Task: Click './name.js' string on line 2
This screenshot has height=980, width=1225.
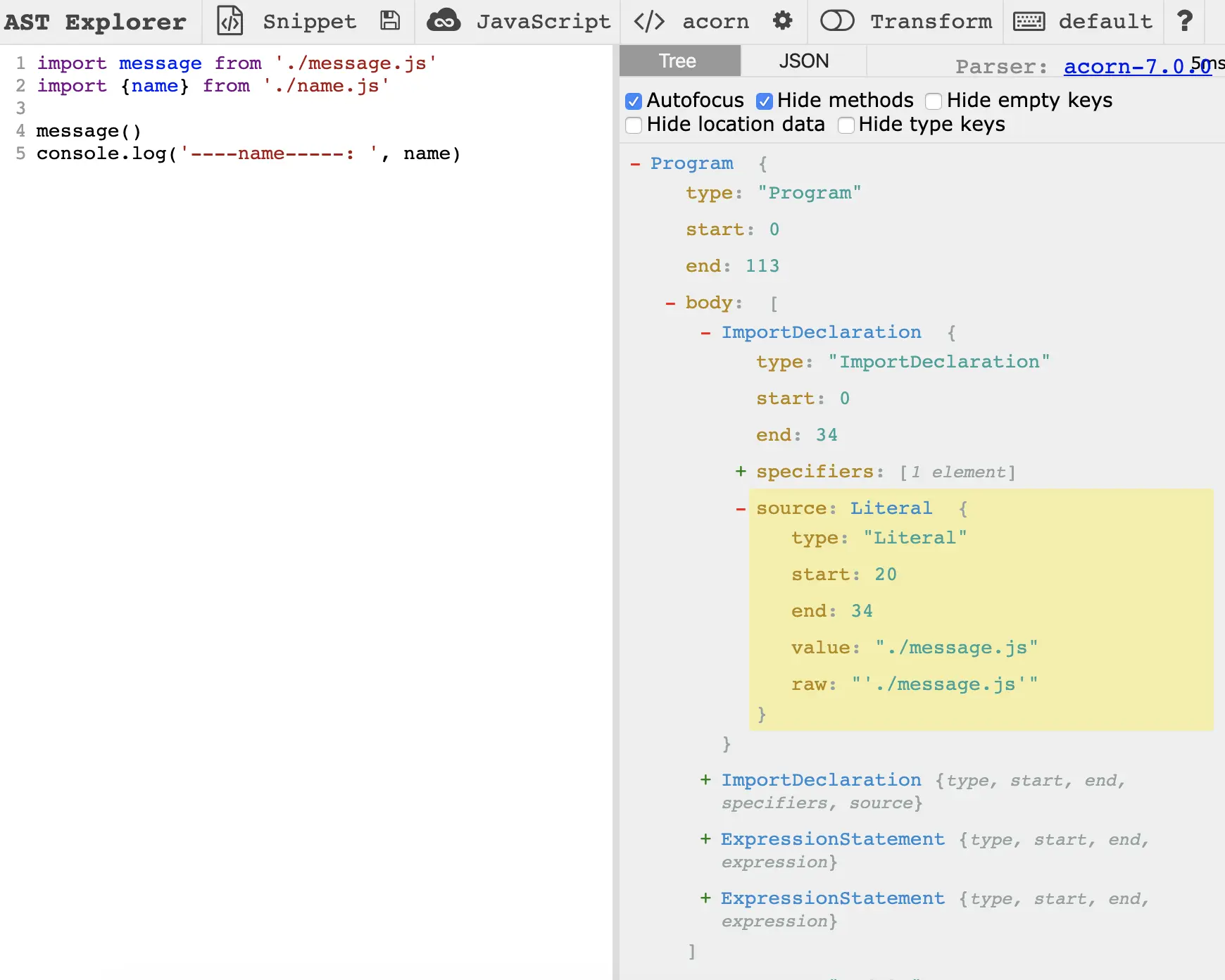Action: click(x=326, y=86)
